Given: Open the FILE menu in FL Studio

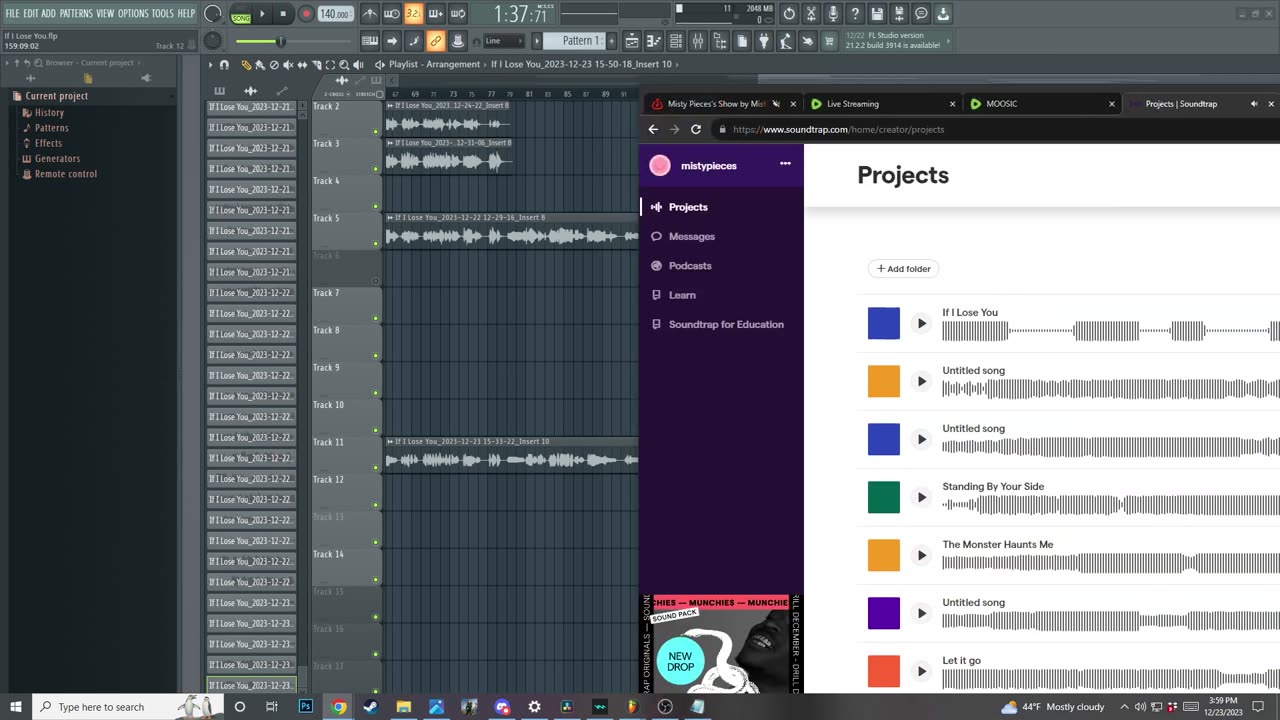Looking at the screenshot, I should (x=12, y=13).
